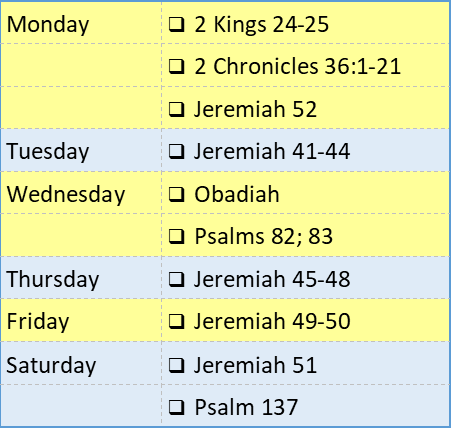
Task: Tick the Obadiah checkbox
Action: pyautogui.click(x=176, y=194)
